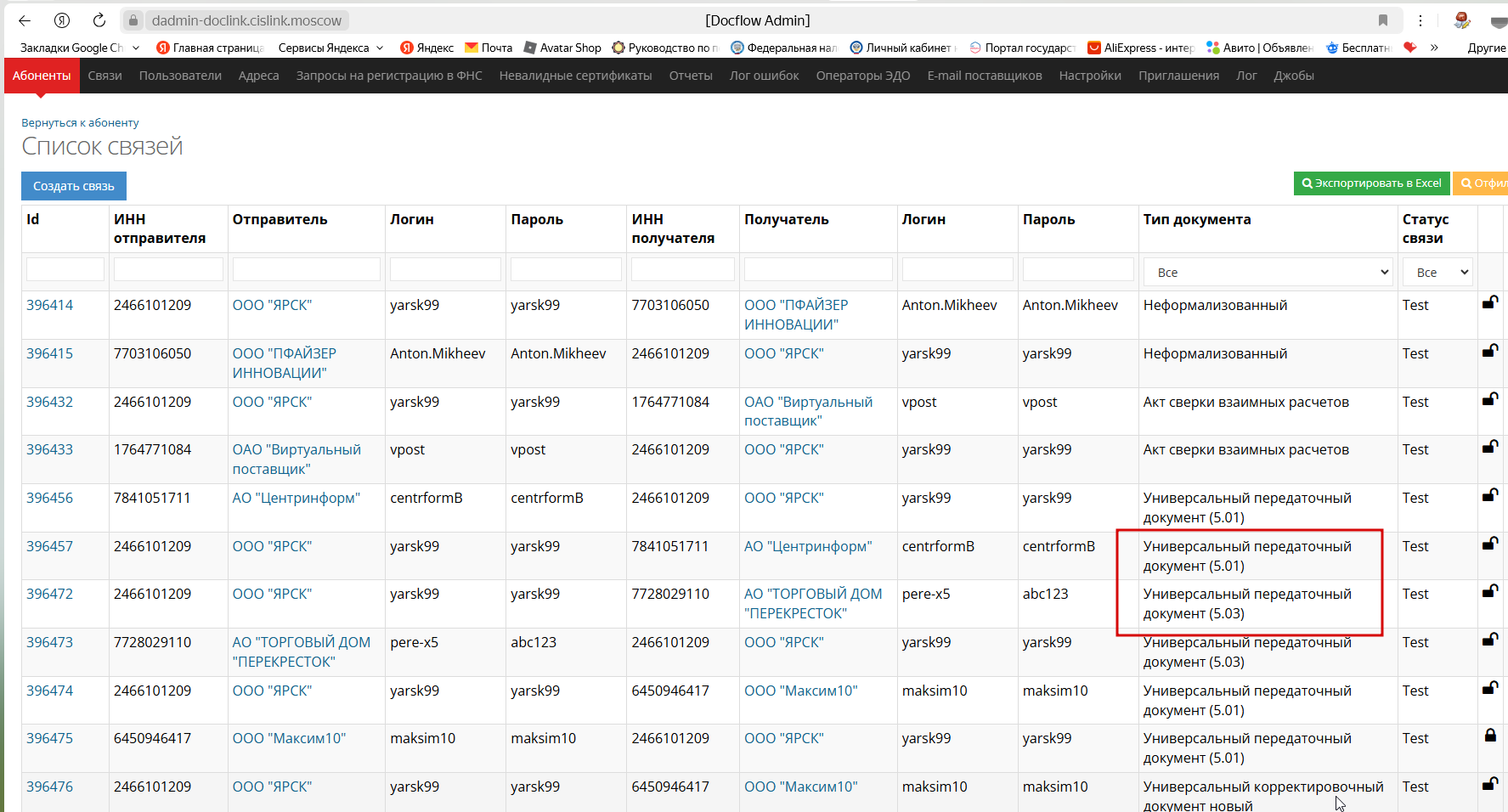Toggle the lock for link 396476
The height and width of the screenshot is (812, 1508).
click(x=1490, y=783)
